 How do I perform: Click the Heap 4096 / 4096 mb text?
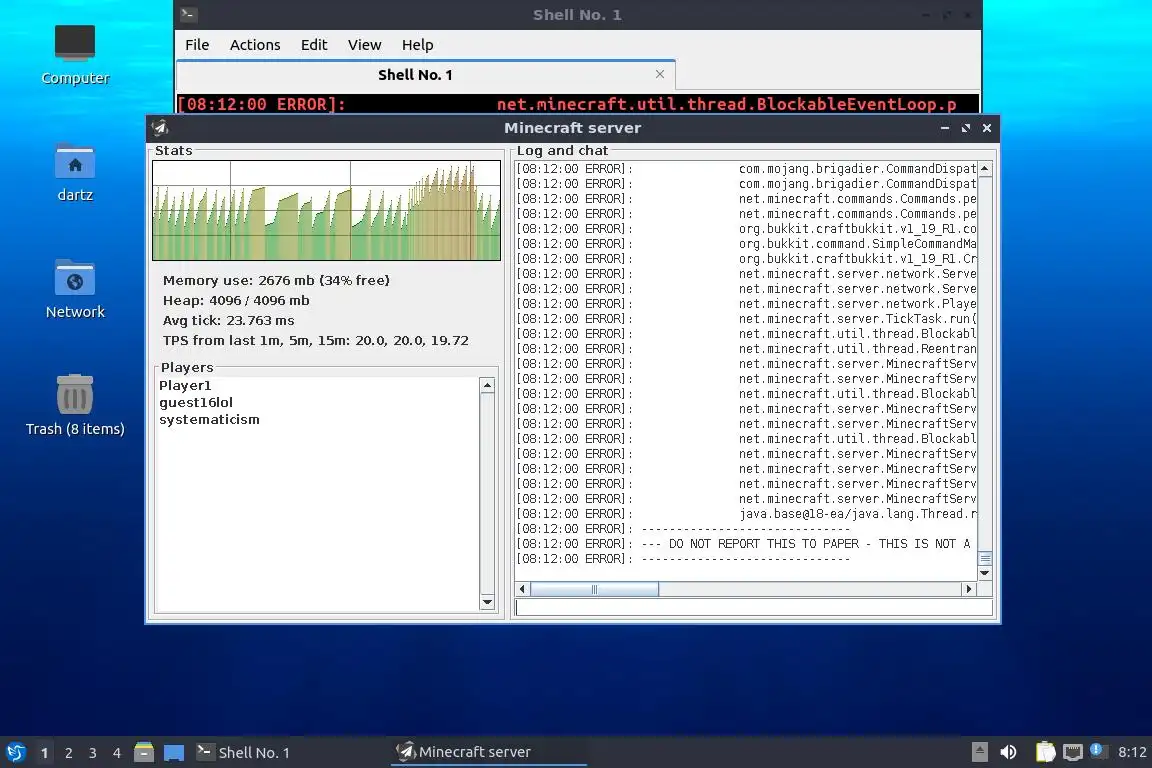pyautogui.click(x=236, y=300)
